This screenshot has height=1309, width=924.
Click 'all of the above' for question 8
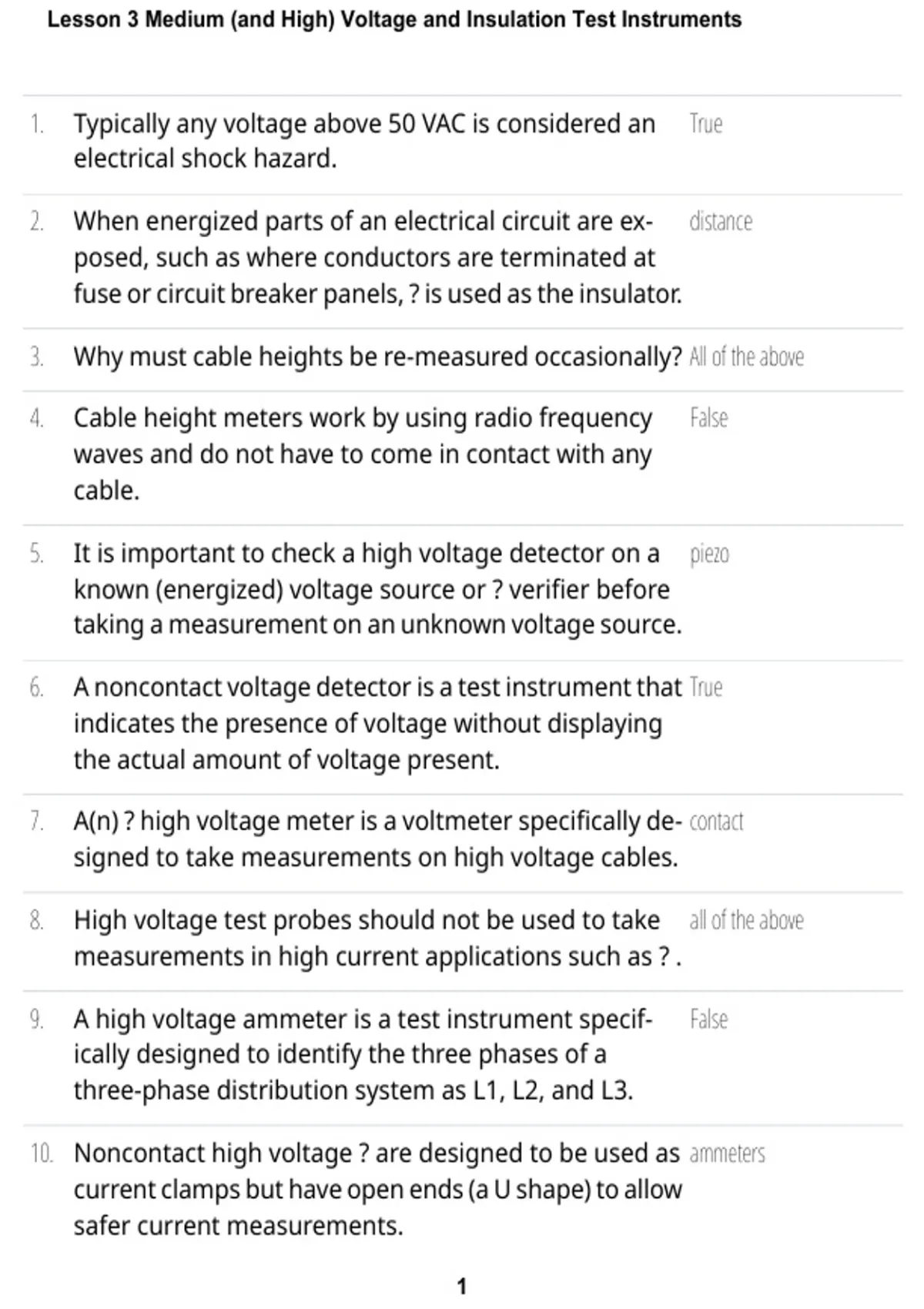coord(746,921)
